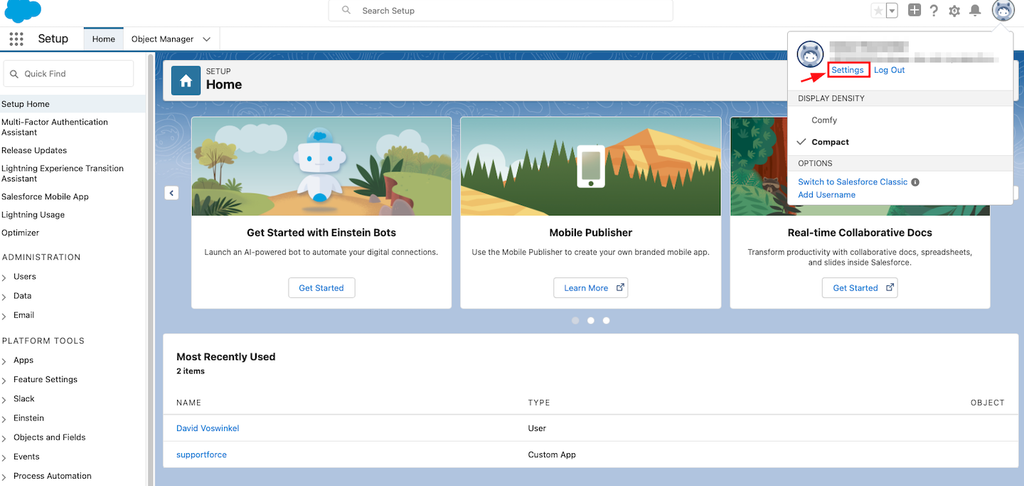Click the Setup Home house icon
The width and height of the screenshot is (1024, 486).
[185, 80]
